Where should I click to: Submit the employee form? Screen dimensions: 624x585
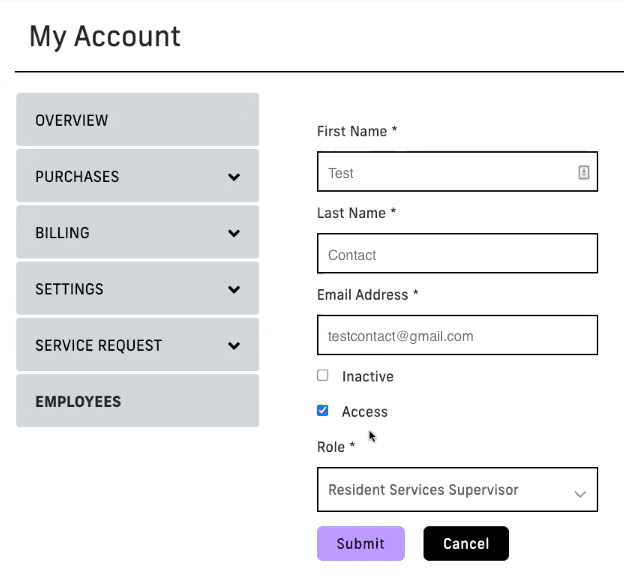click(361, 544)
